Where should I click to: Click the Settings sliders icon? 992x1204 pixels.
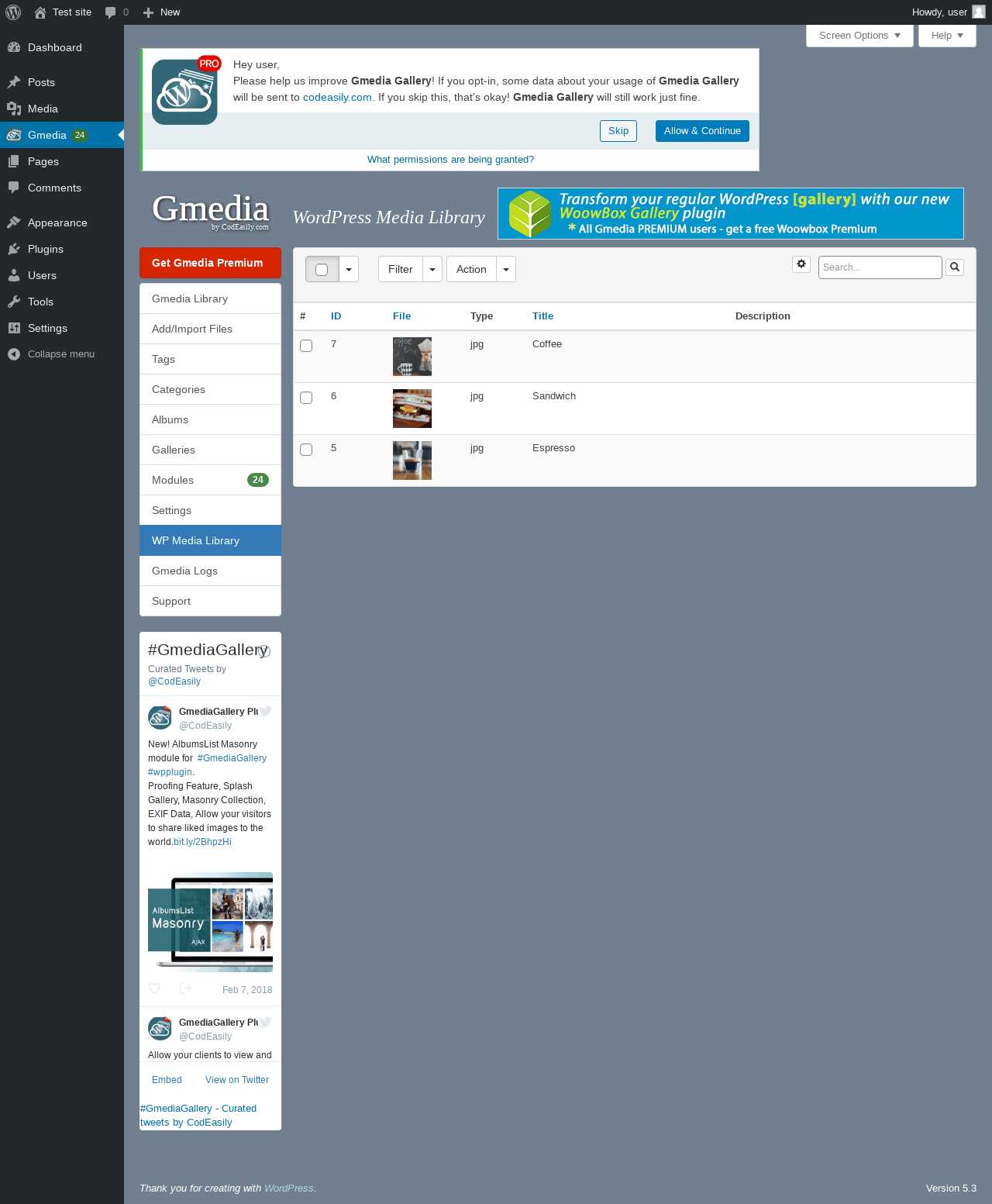pos(14,328)
